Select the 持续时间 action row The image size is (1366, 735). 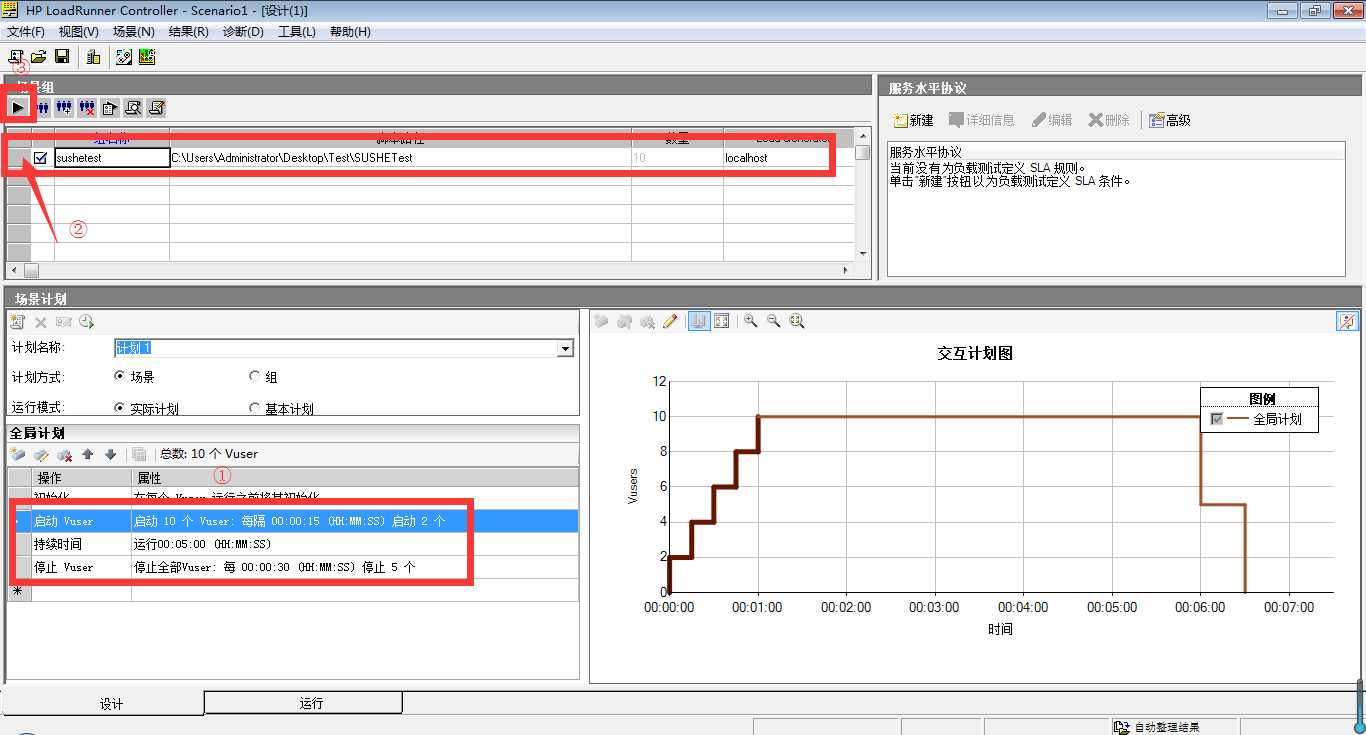[293, 544]
